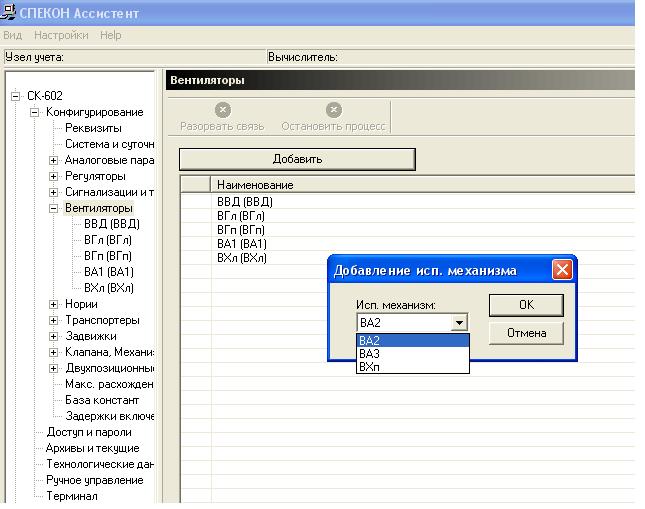
Task: Open the Исп. механизм dropdown arrow
Action: (459, 323)
